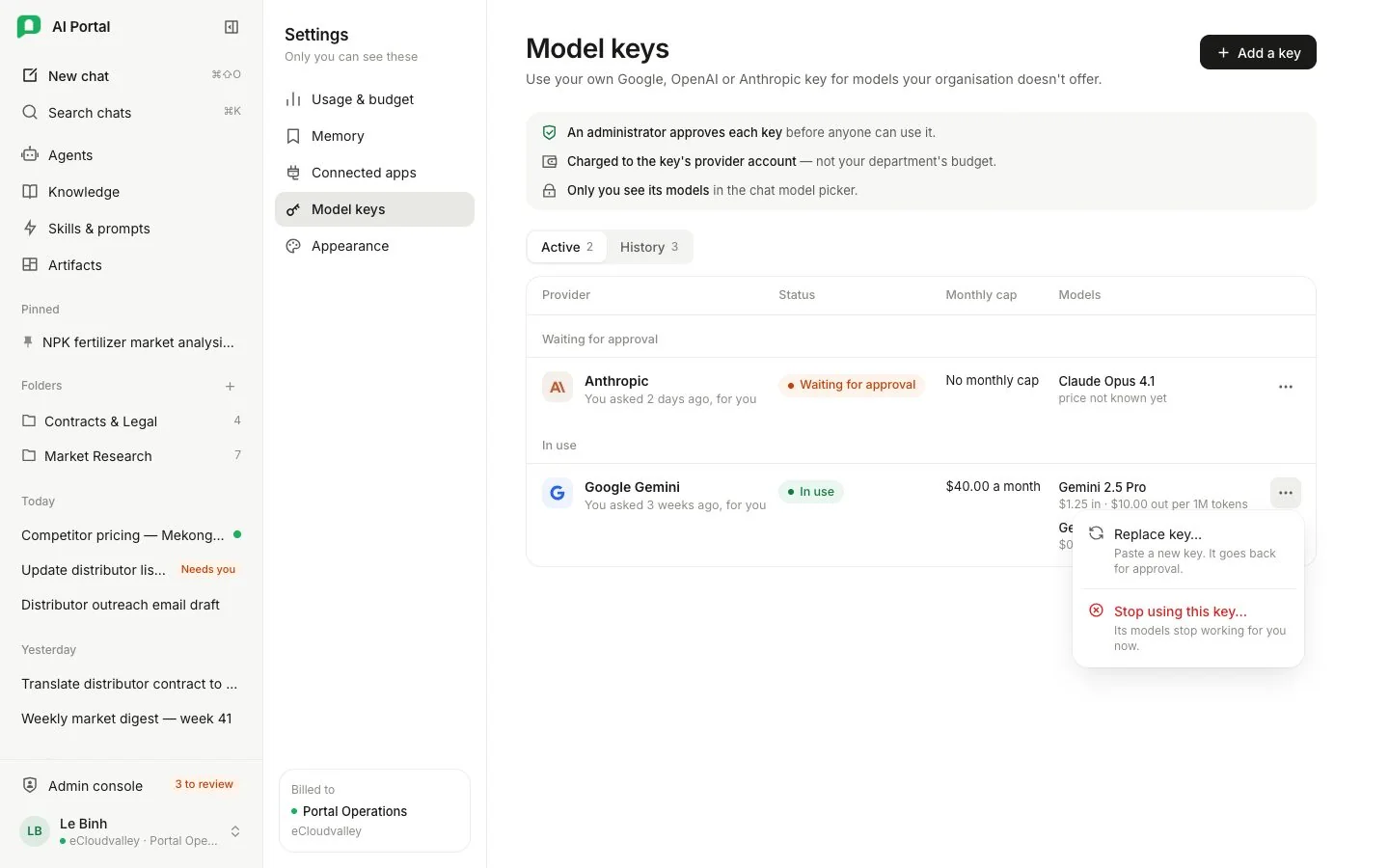Click the Artifacts grid icon
The width and height of the screenshot is (1389, 868).
(x=30, y=264)
